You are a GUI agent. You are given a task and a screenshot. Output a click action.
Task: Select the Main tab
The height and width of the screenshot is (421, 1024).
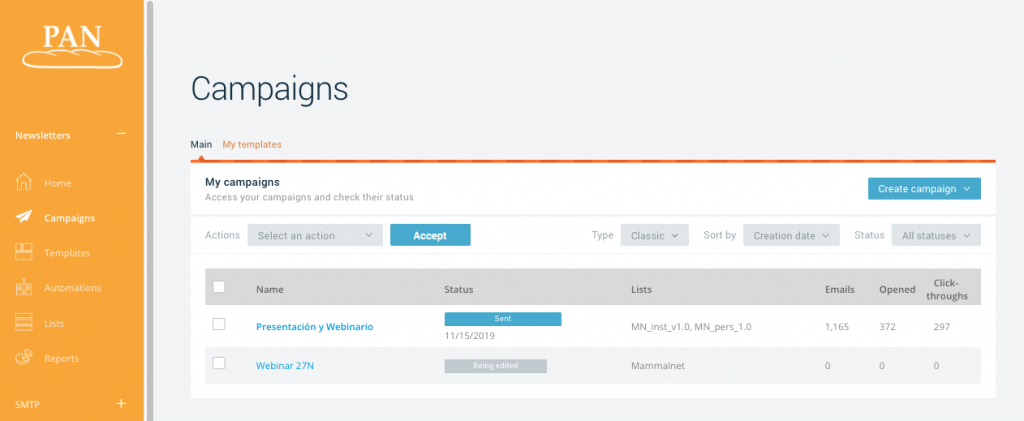[x=201, y=144]
